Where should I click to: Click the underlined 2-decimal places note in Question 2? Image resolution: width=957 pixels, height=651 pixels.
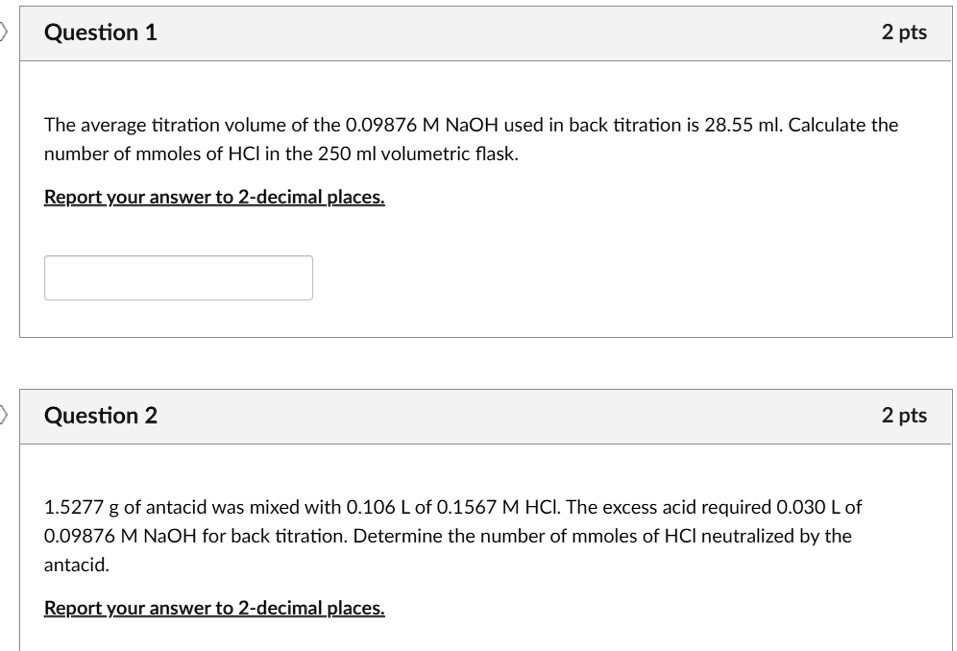[x=214, y=608]
